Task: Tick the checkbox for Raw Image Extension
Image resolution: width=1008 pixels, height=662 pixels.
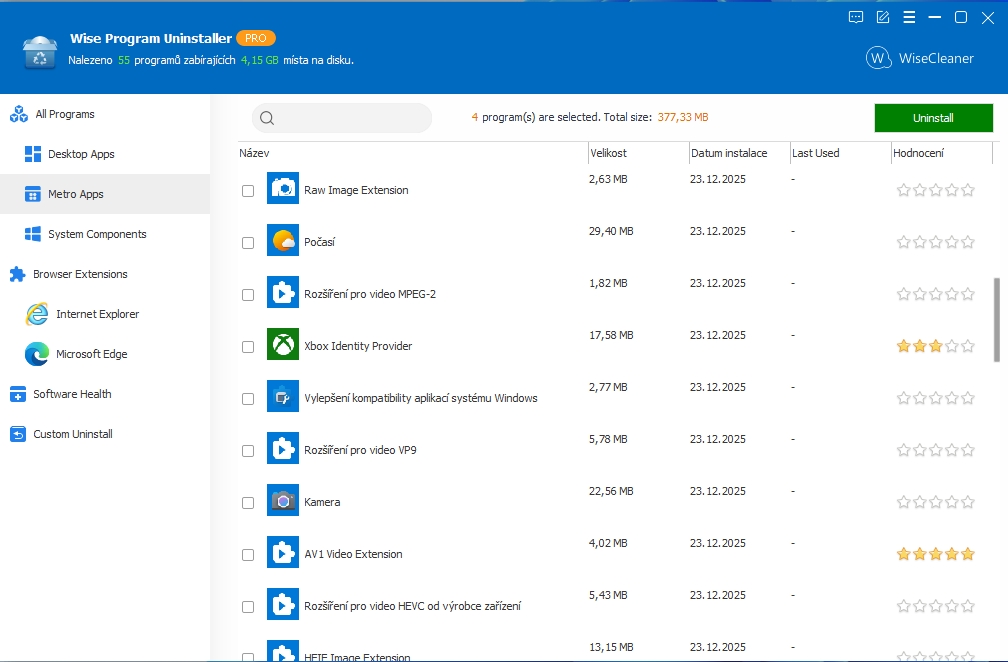Action: (248, 191)
